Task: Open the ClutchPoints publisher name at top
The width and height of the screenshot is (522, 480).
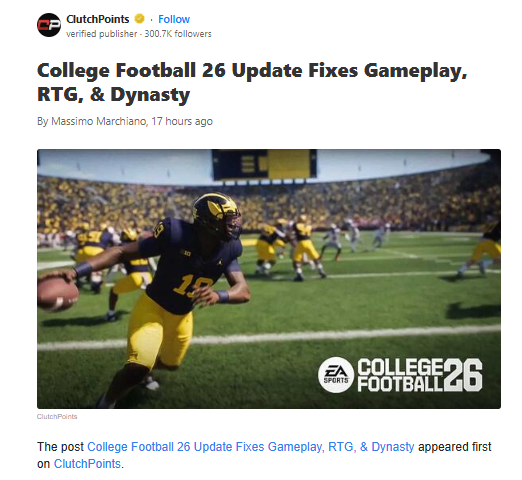Action: coord(98,19)
